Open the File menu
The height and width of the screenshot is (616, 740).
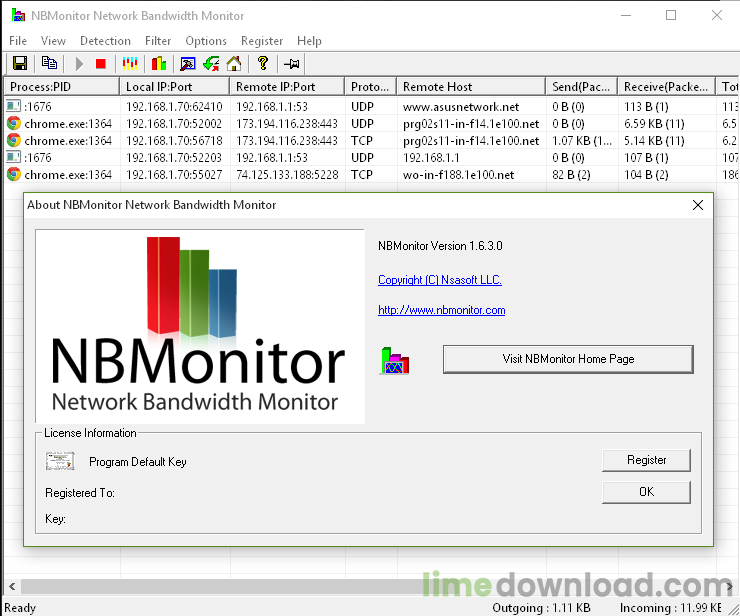point(18,41)
